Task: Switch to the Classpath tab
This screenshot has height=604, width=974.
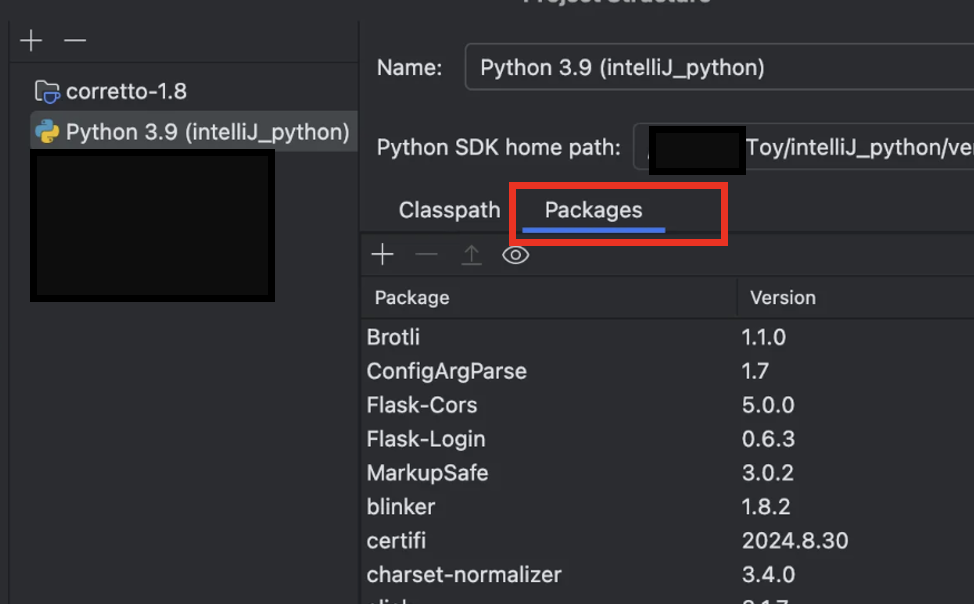Action: pyautogui.click(x=450, y=210)
